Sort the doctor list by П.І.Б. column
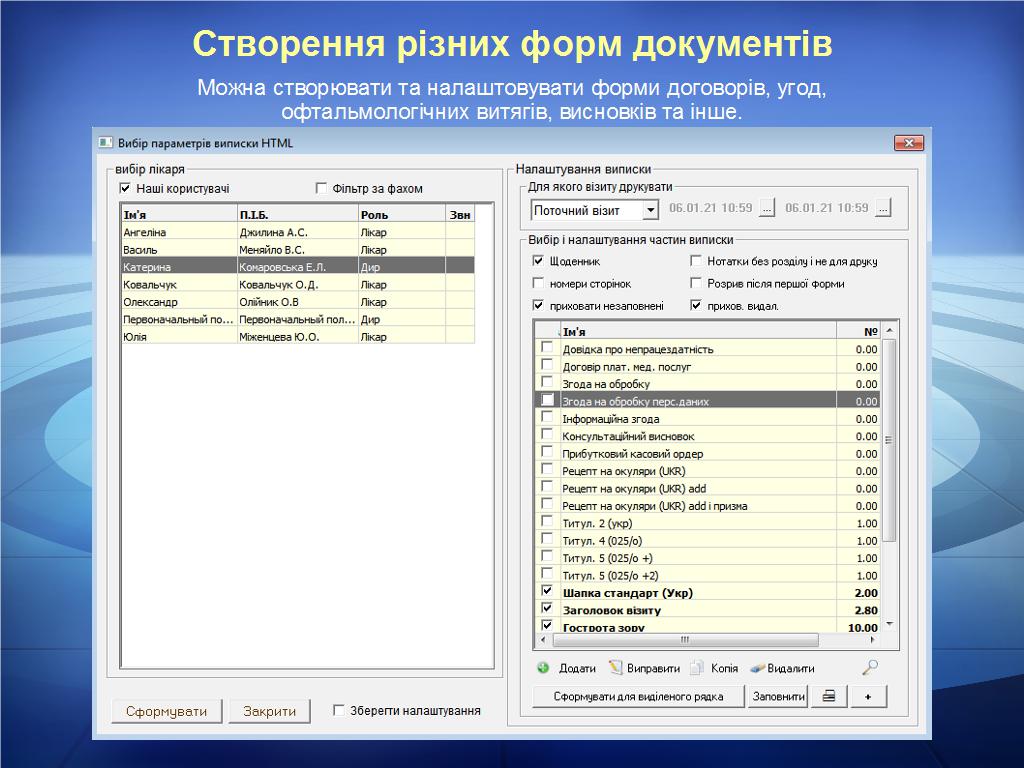Screen dimensions: 1024x768 [x=296, y=214]
